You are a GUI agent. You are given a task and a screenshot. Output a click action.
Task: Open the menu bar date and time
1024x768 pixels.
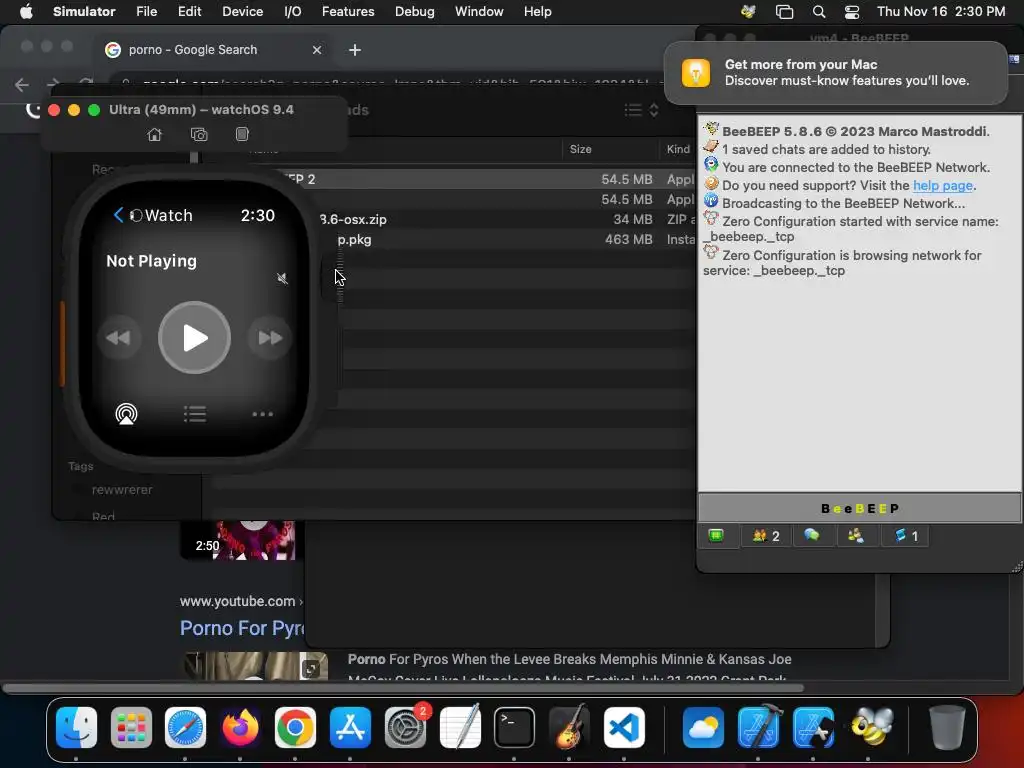(941, 12)
